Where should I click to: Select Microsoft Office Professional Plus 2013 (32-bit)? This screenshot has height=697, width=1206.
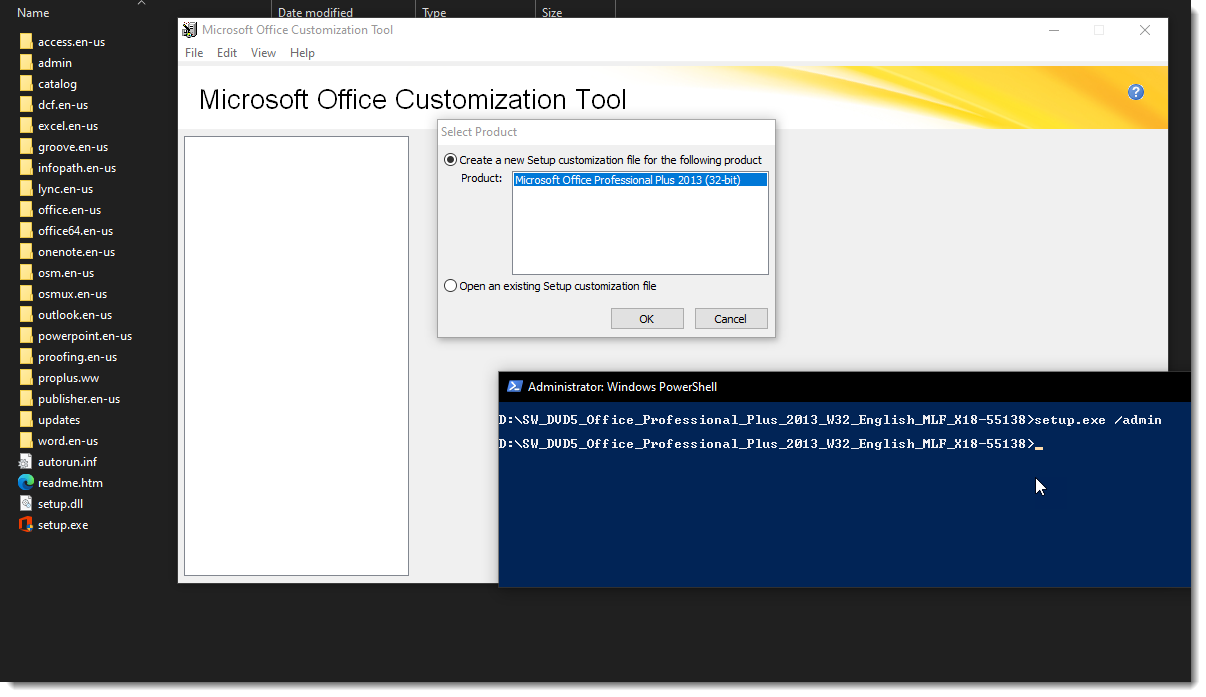coord(640,180)
